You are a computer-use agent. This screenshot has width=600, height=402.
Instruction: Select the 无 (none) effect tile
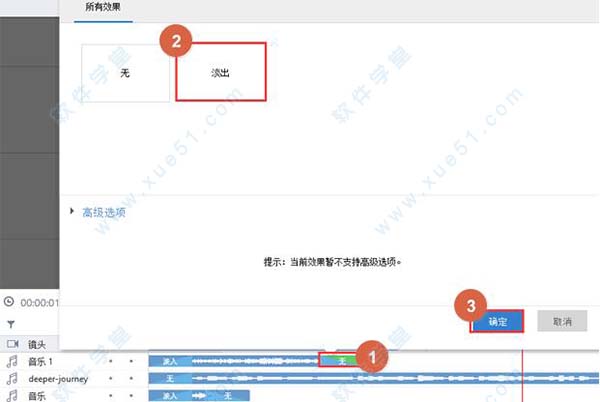125,72
